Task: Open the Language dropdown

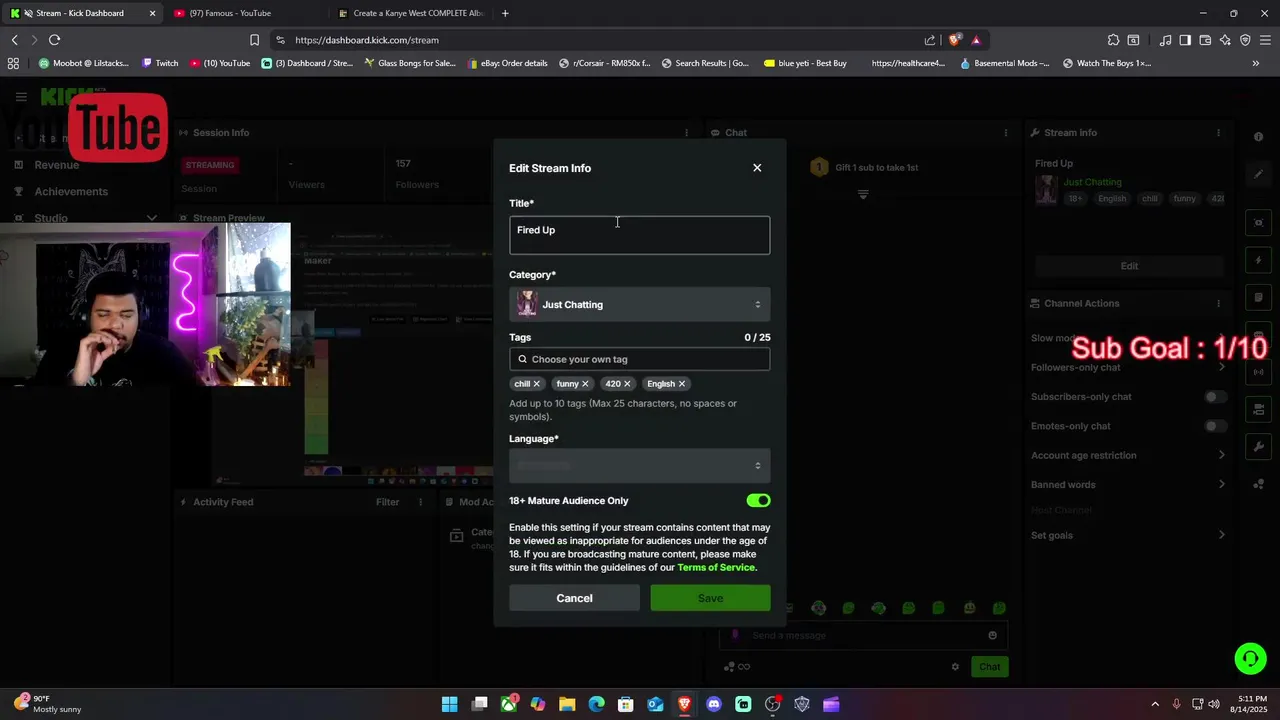Action: pos(639,466)
